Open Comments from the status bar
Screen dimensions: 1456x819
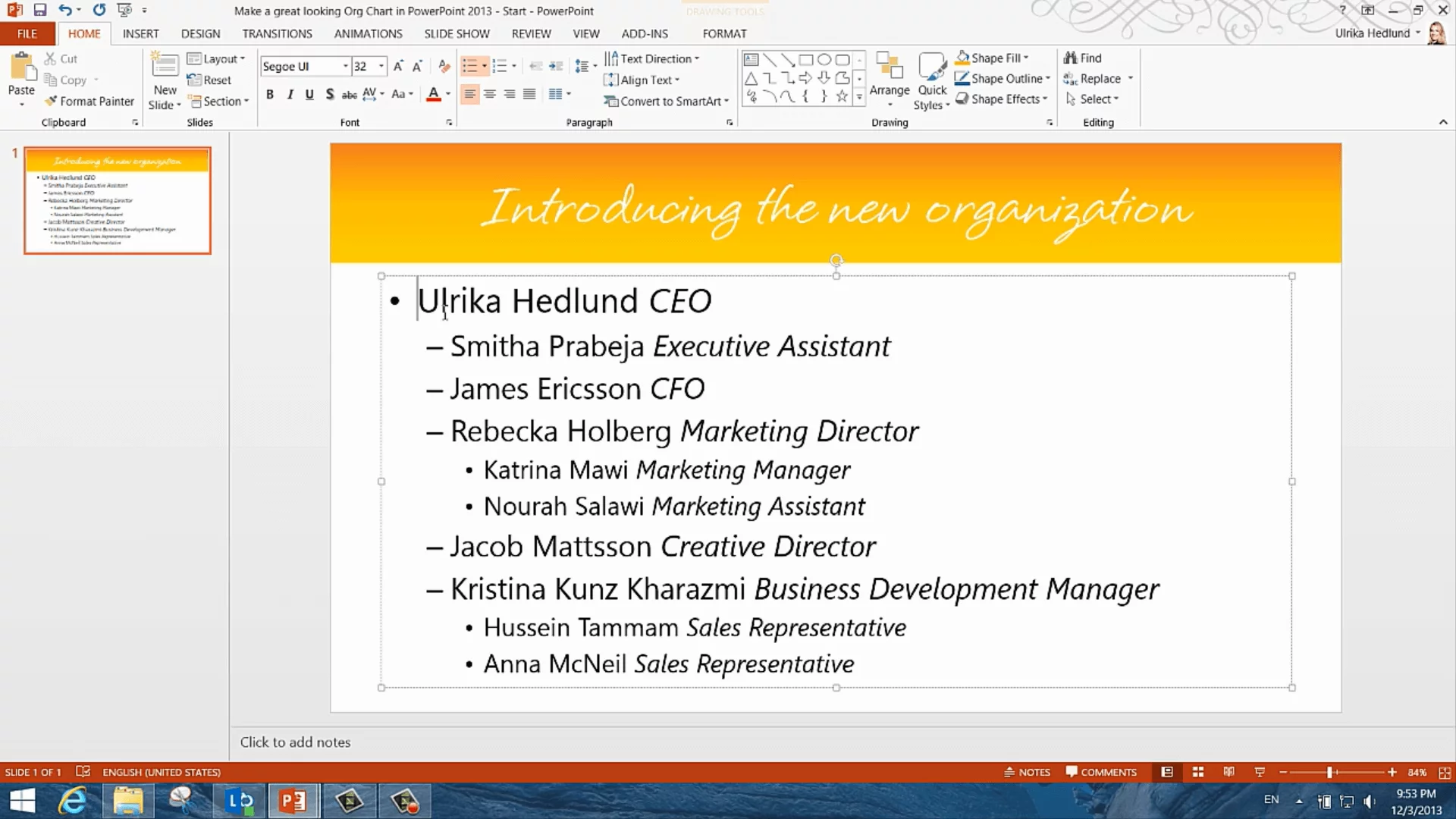[1101, 772]
